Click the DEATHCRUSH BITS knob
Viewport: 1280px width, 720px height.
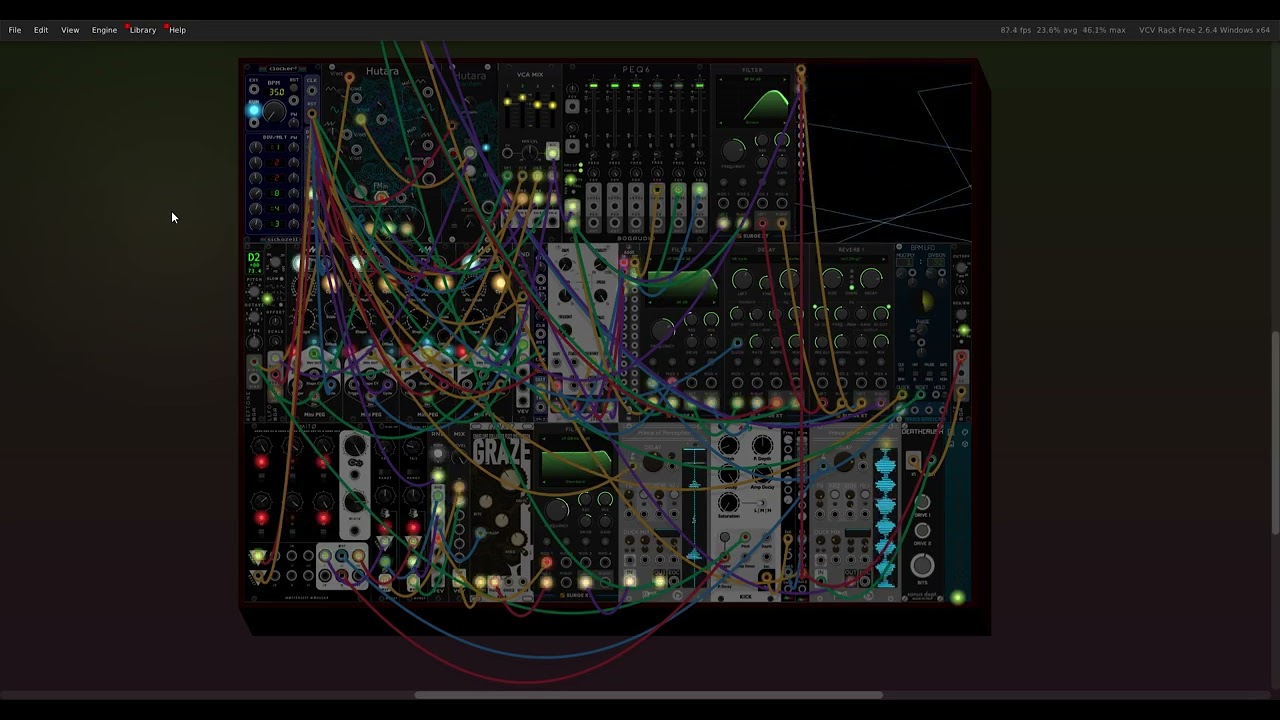pos(922,565)
